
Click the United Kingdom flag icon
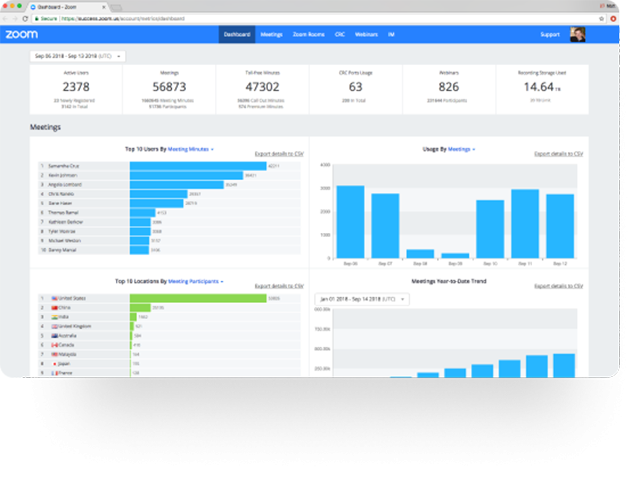(x=55, y=326)
